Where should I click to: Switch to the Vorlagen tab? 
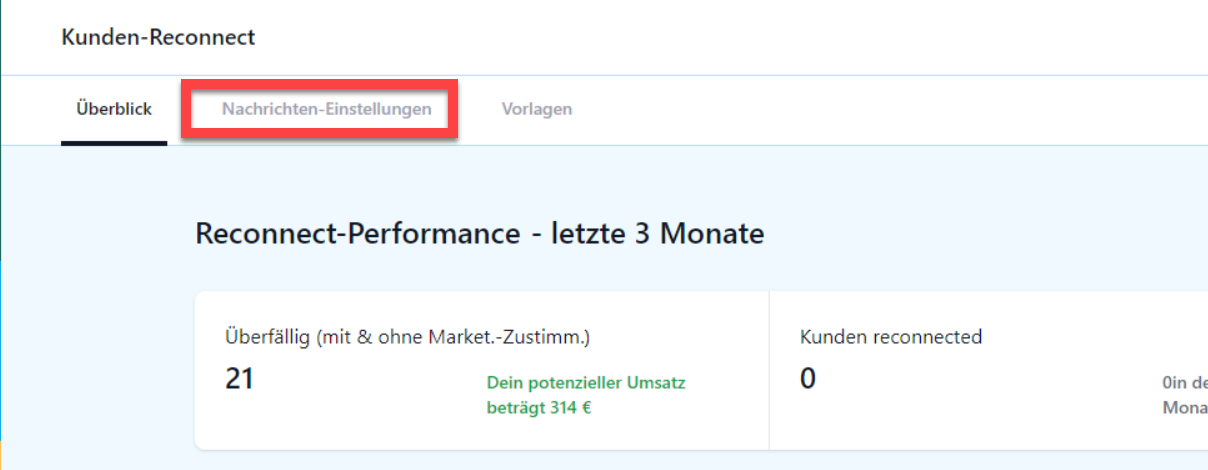[537, 109]
